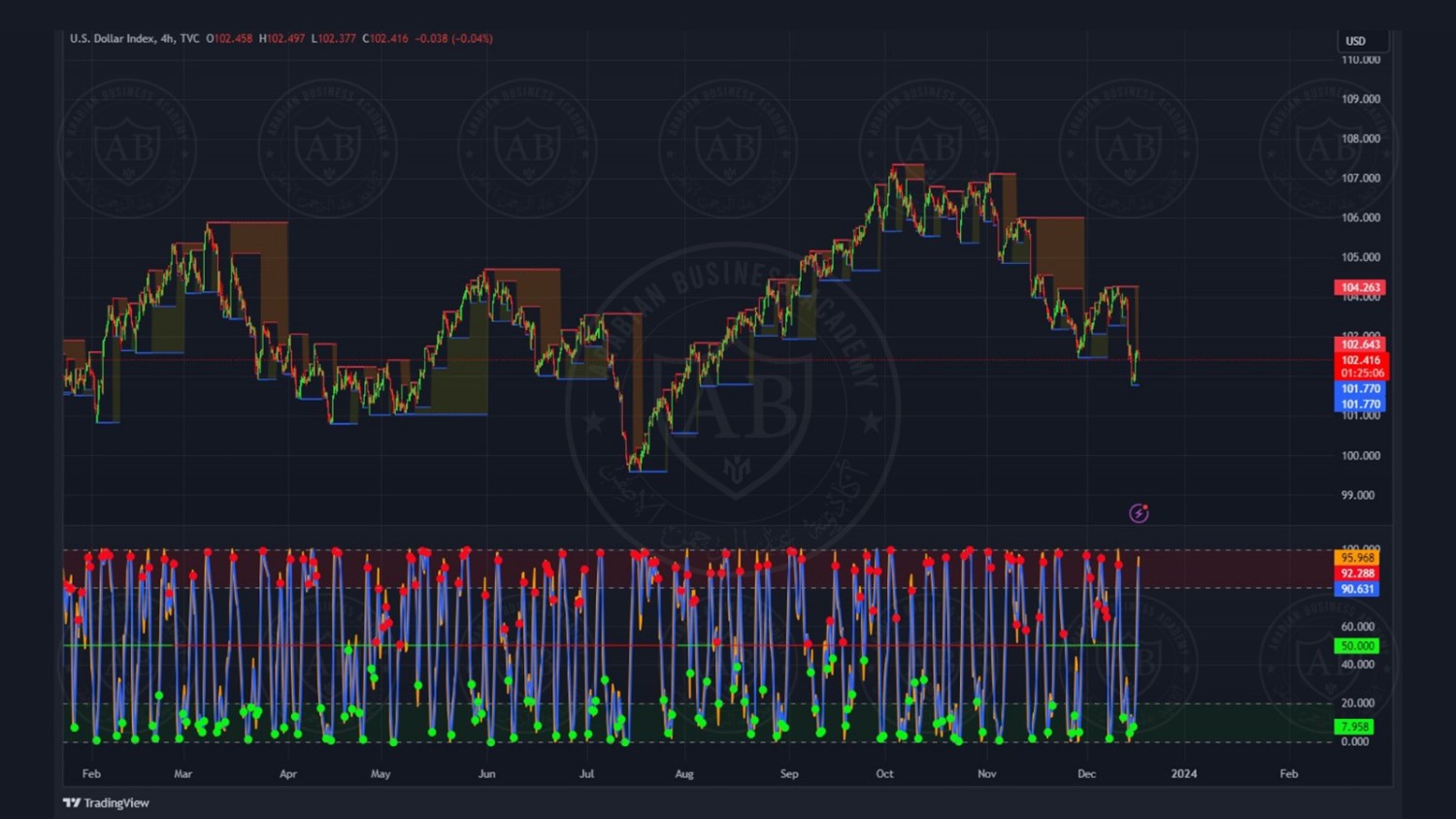Viewport: 1456px width, 819px height.
Task: Open the USD currency selector
Action: pyautogui.click(x=1362, y=41)
